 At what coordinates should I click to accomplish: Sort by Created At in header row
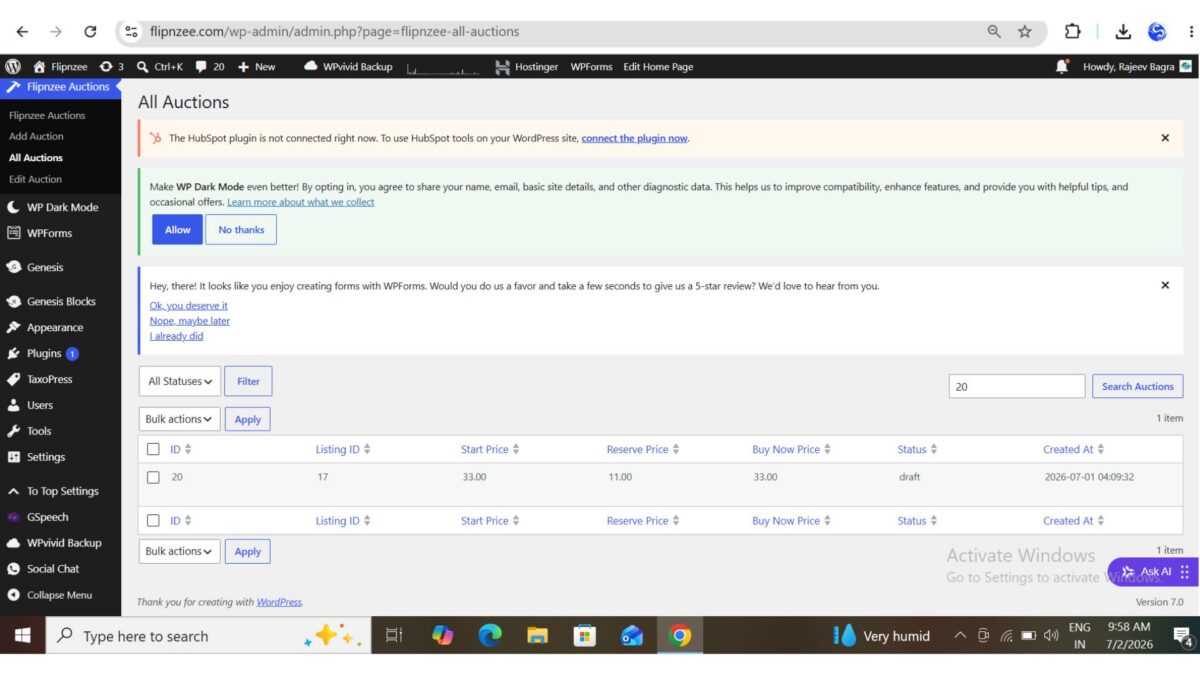[1073, 449]
